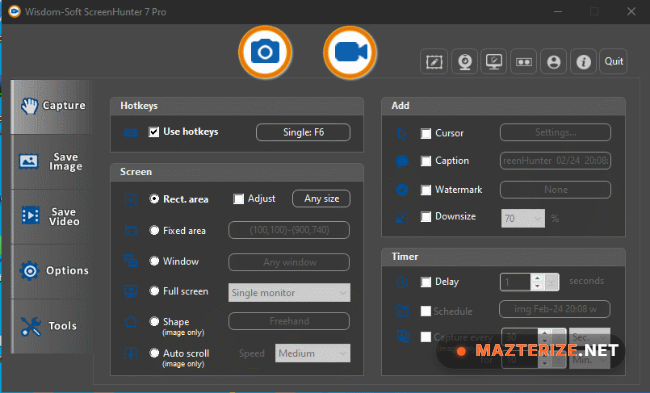Click the Downsize icon
Viewport: 650px width, 393px height.
pyautogui.click(x=402, y=217)
